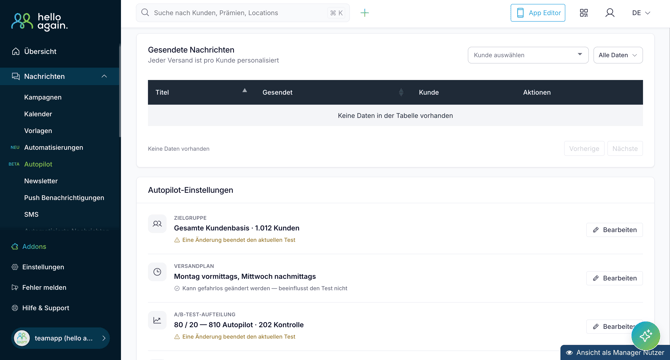Image resolution: width=670 pixels, height=360 pixels.
Task: Open Automatisierungen submenu item
Action: coord(53,147)
